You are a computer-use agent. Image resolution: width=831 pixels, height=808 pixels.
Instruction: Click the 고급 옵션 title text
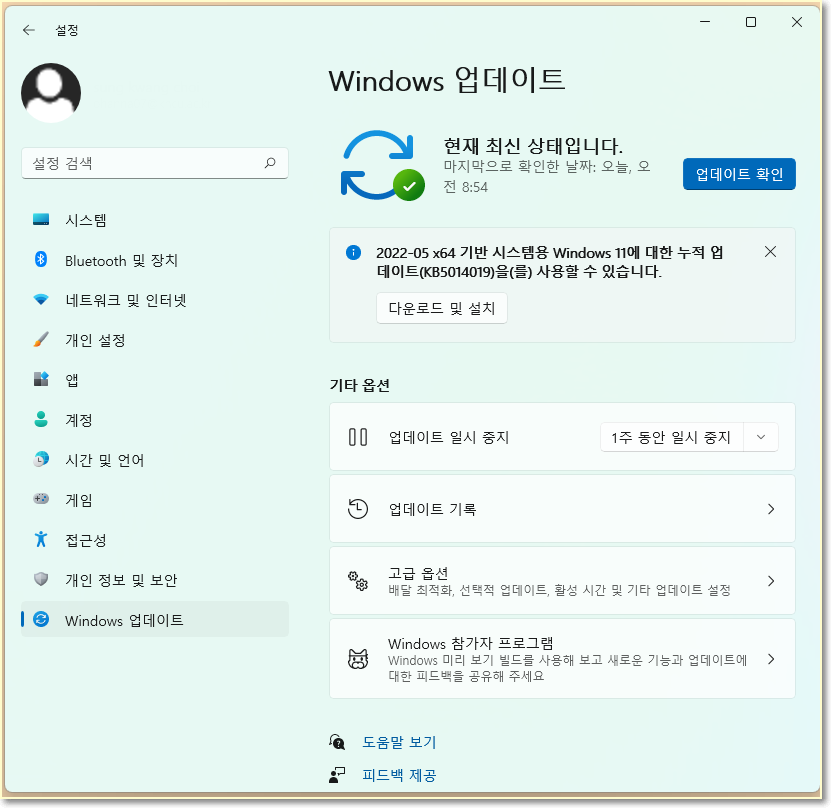coord(418,573)
